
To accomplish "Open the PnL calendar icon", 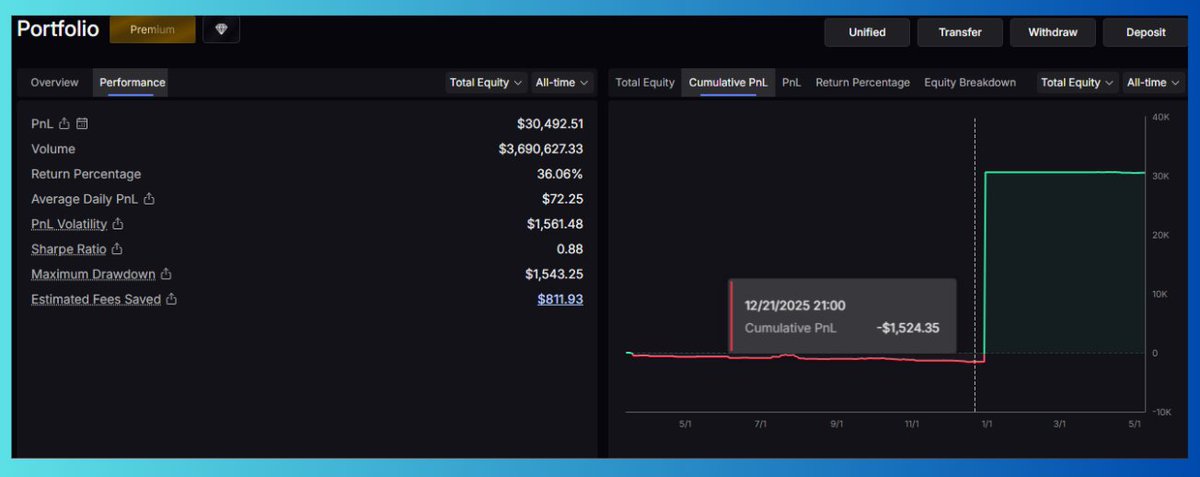I will [82, 124].
